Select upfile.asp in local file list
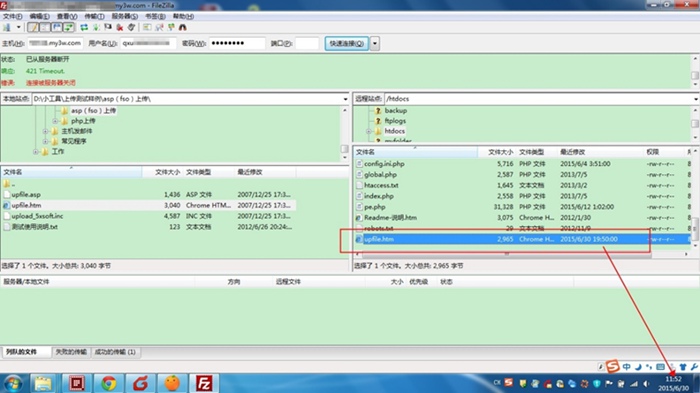This screenshot has height=393, width=700. [x=26, y=195]
